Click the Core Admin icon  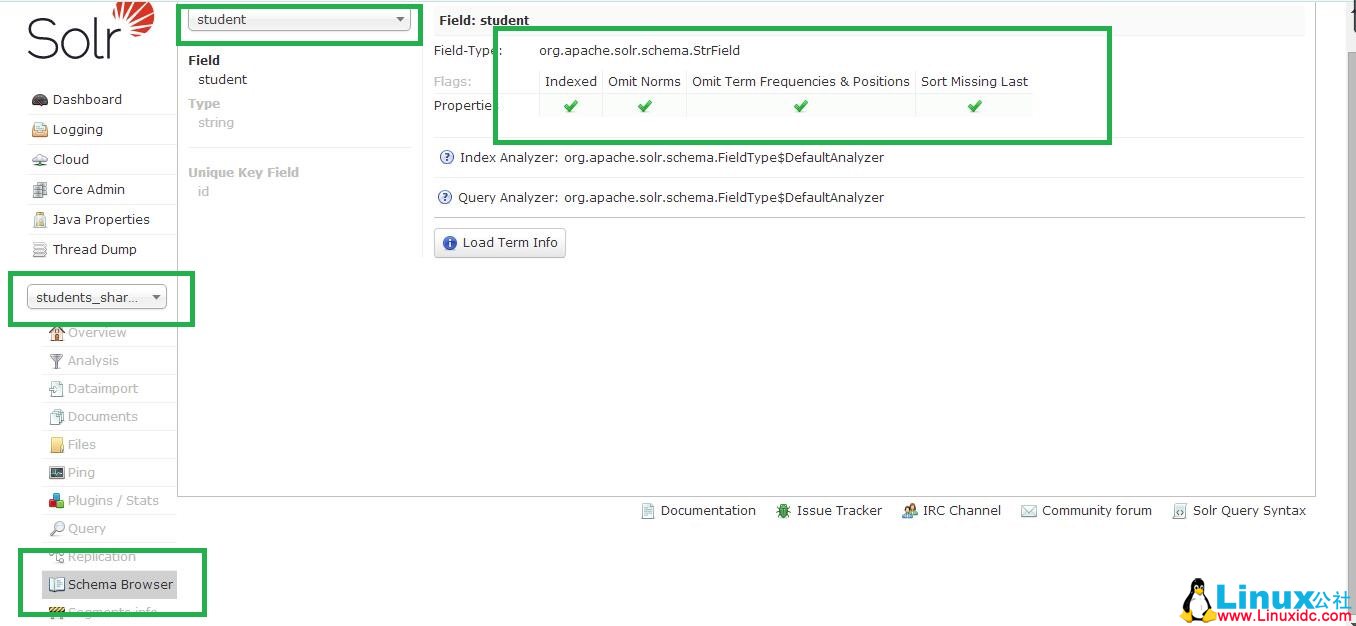(40, 190)
